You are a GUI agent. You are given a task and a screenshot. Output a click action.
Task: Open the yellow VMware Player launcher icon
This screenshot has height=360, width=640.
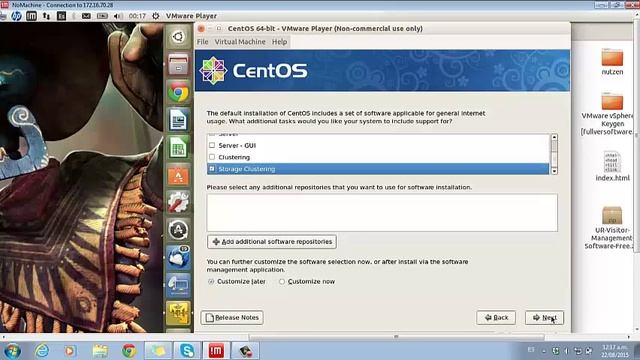[178, 313]
